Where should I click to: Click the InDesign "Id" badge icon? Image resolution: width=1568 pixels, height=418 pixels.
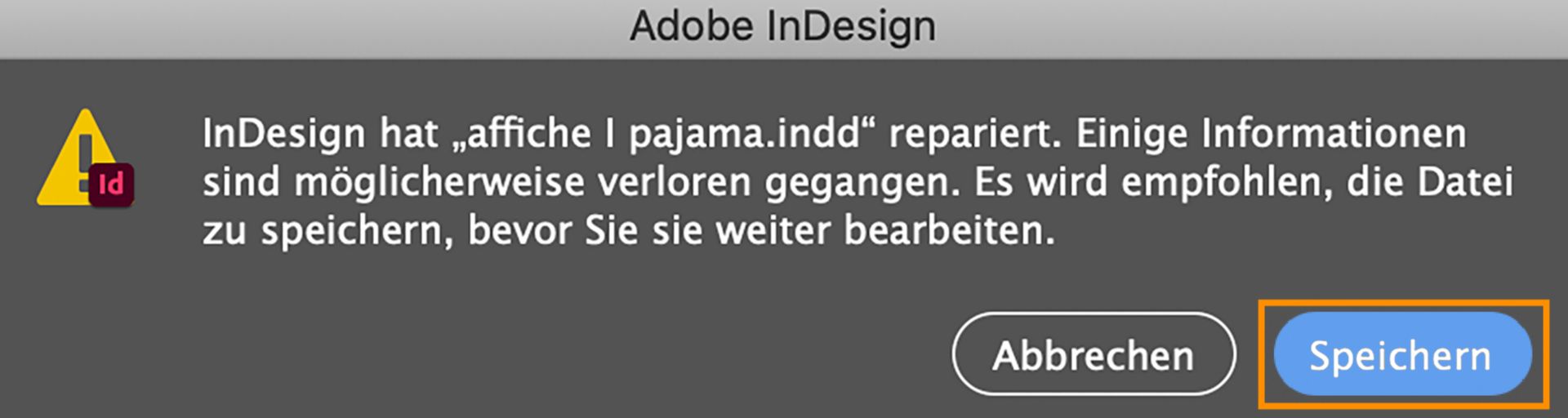click(x=111, y=185)
